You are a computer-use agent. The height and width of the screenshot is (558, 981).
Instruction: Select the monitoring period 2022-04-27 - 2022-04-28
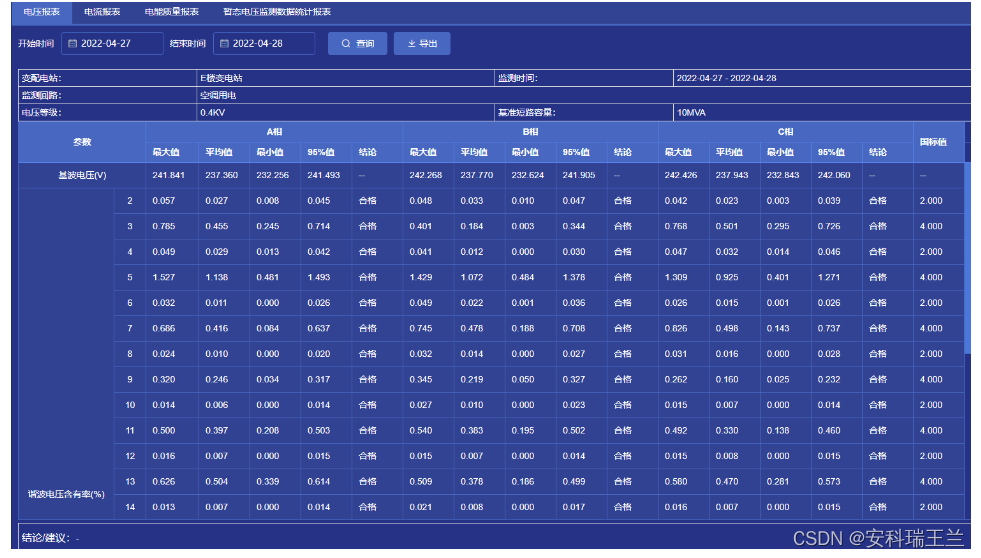click(x=726, y=78)
